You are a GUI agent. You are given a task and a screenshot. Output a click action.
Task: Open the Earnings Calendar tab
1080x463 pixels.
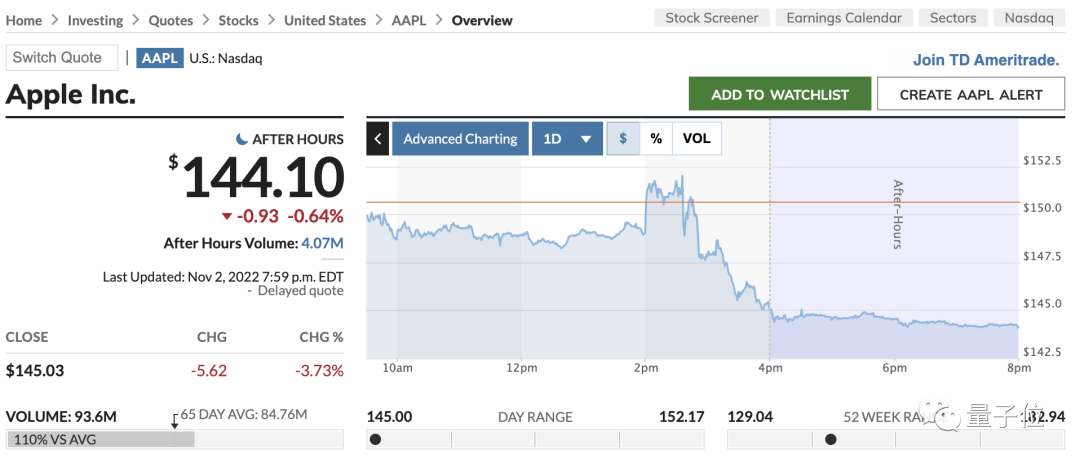click(843, 18)
